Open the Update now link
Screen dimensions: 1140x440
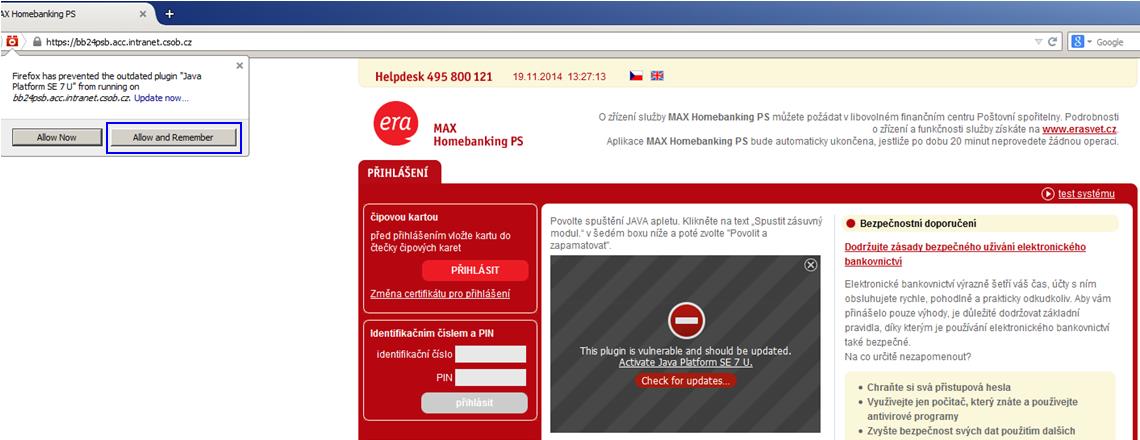pos(161,97)
